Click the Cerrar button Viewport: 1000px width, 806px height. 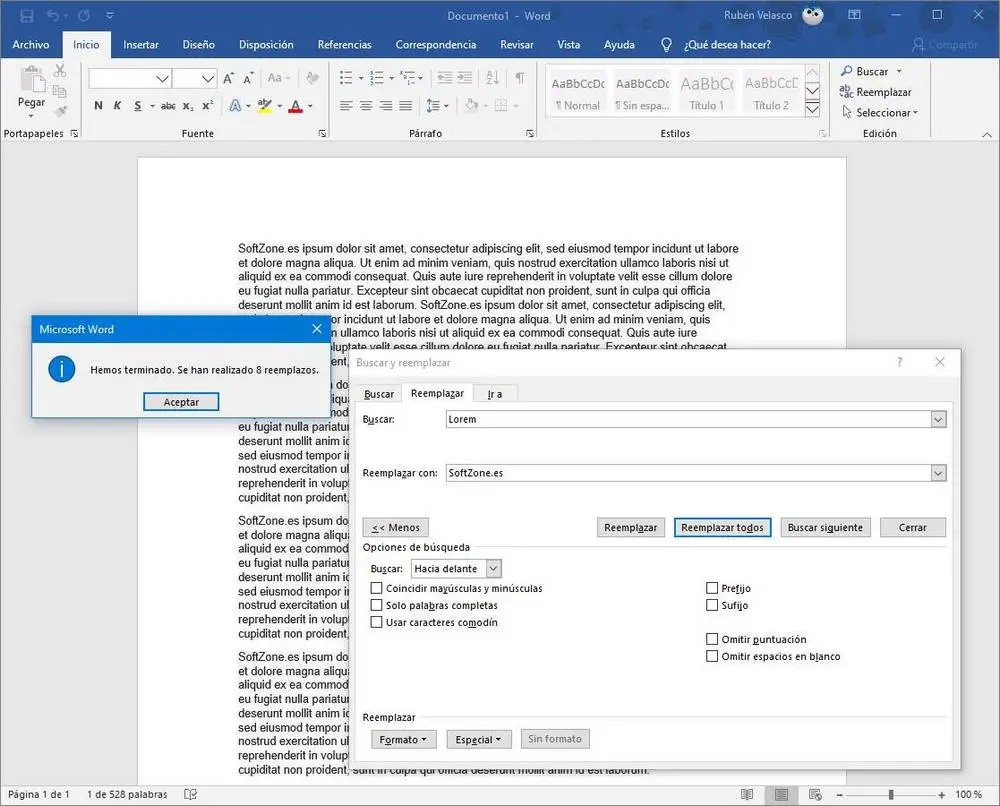pyautogui.click(x=912, y=527)
